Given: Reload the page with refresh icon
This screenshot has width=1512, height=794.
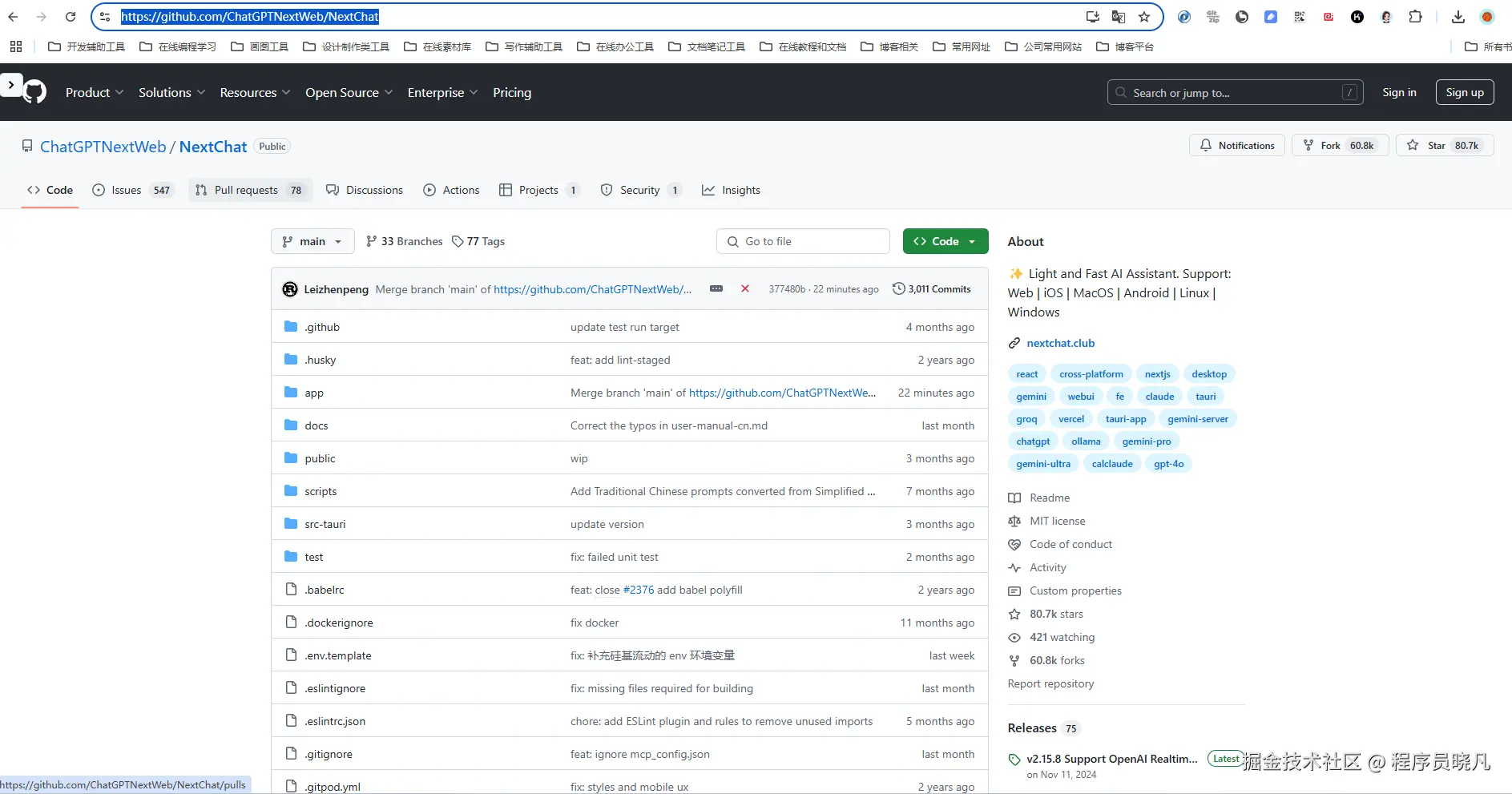Looking at the screenshot, I should coord(71,17).
